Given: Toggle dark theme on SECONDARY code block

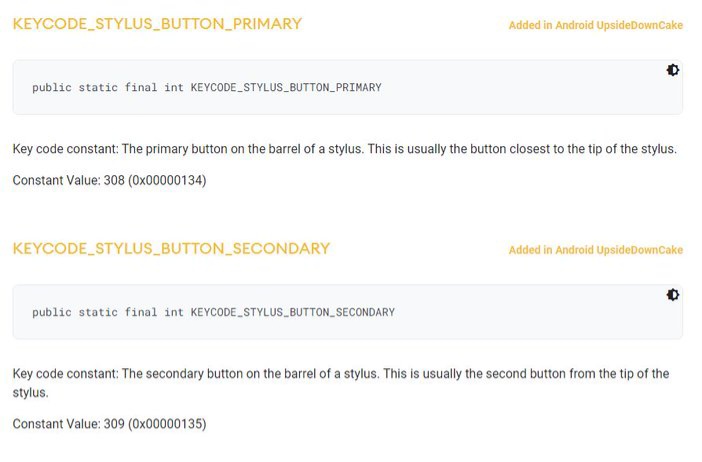Looking at the screenshot, I should coord(673,295).
